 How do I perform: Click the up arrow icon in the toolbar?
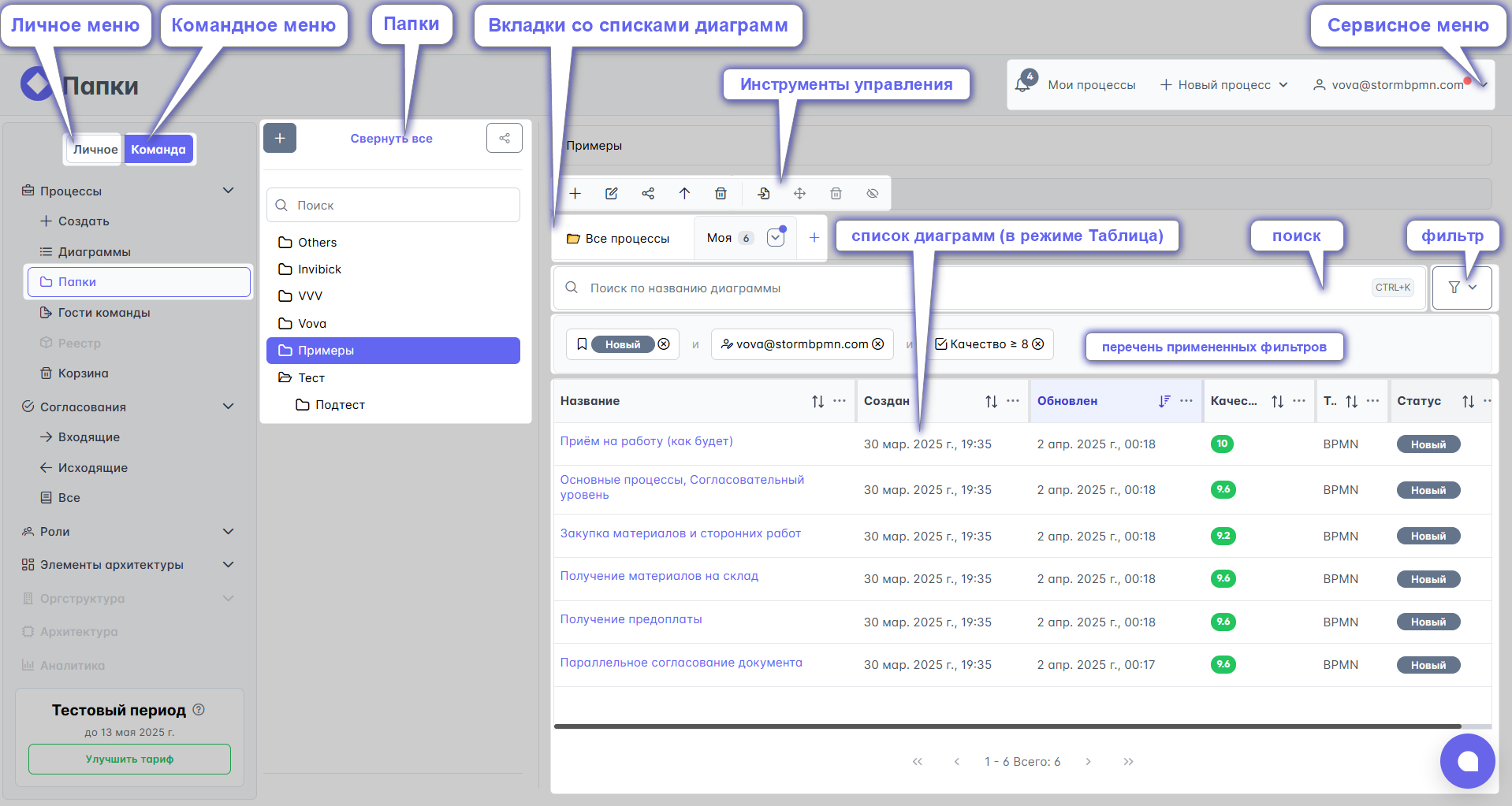point(684,193)
